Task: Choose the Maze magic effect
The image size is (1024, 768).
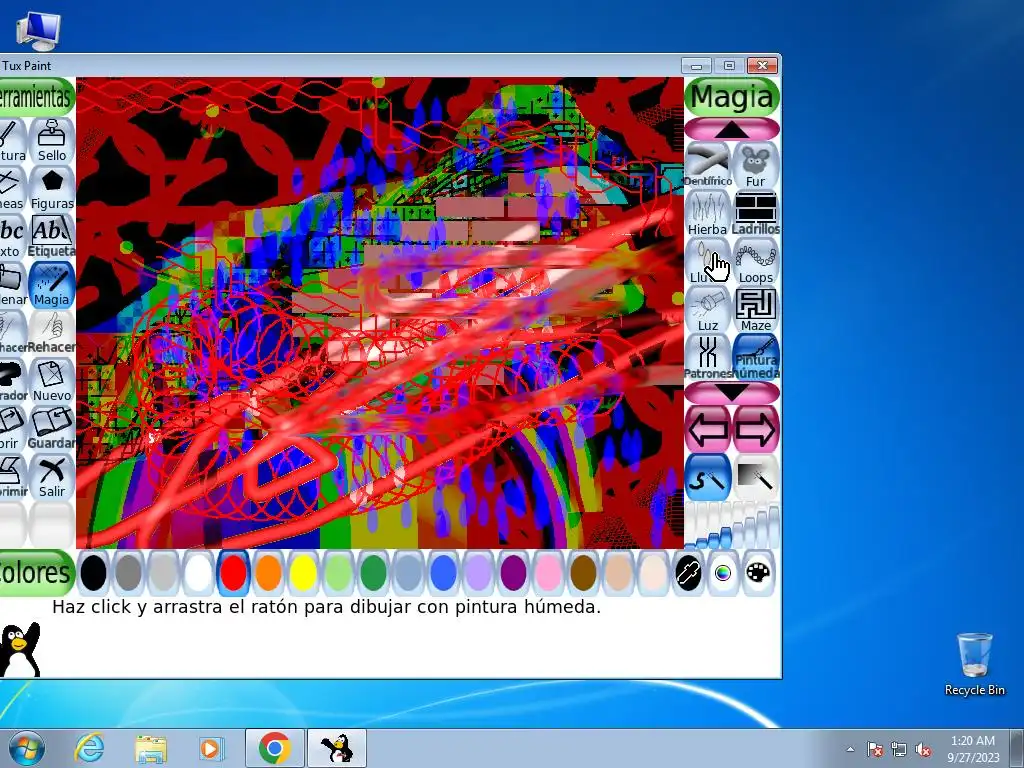Action: click(x=756, y=309)
